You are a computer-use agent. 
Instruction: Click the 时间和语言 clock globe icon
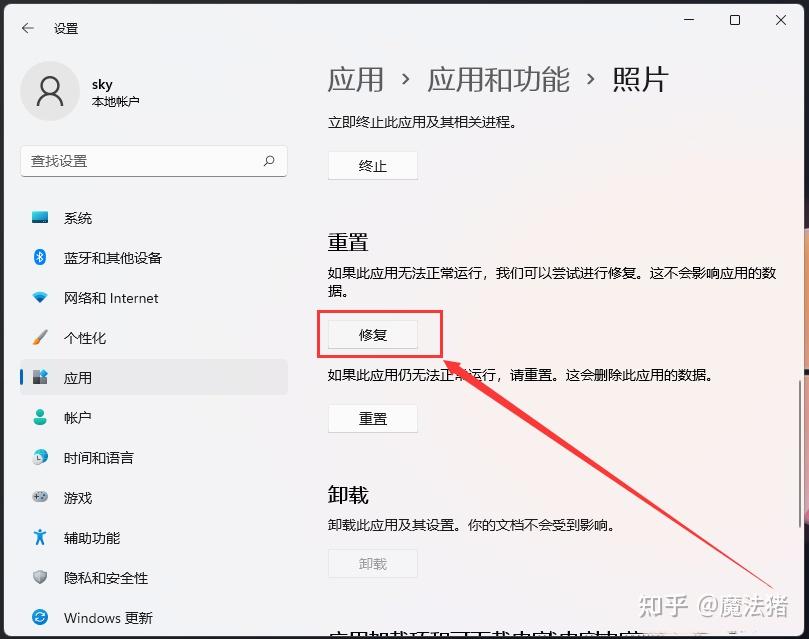point(40,457)
